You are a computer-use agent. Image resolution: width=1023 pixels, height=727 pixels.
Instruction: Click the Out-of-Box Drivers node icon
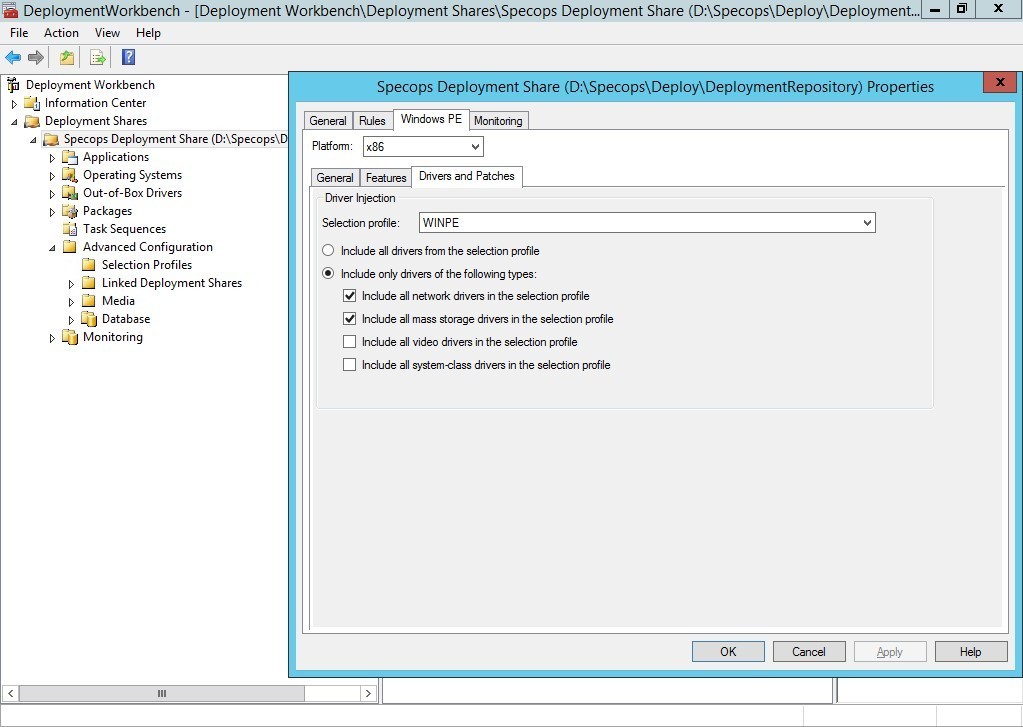(70, 193)
